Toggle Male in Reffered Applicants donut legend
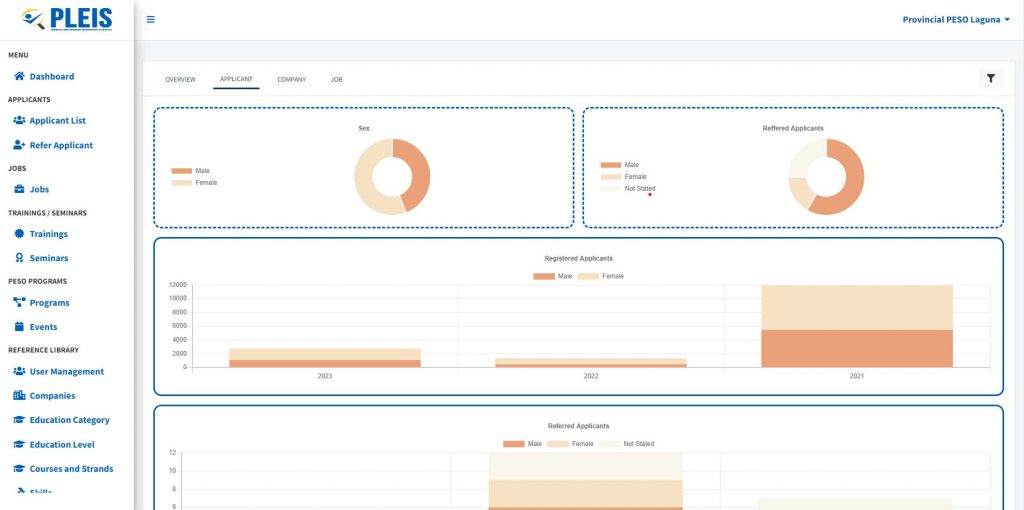The image size is (1024, 510). coord(620,165)
